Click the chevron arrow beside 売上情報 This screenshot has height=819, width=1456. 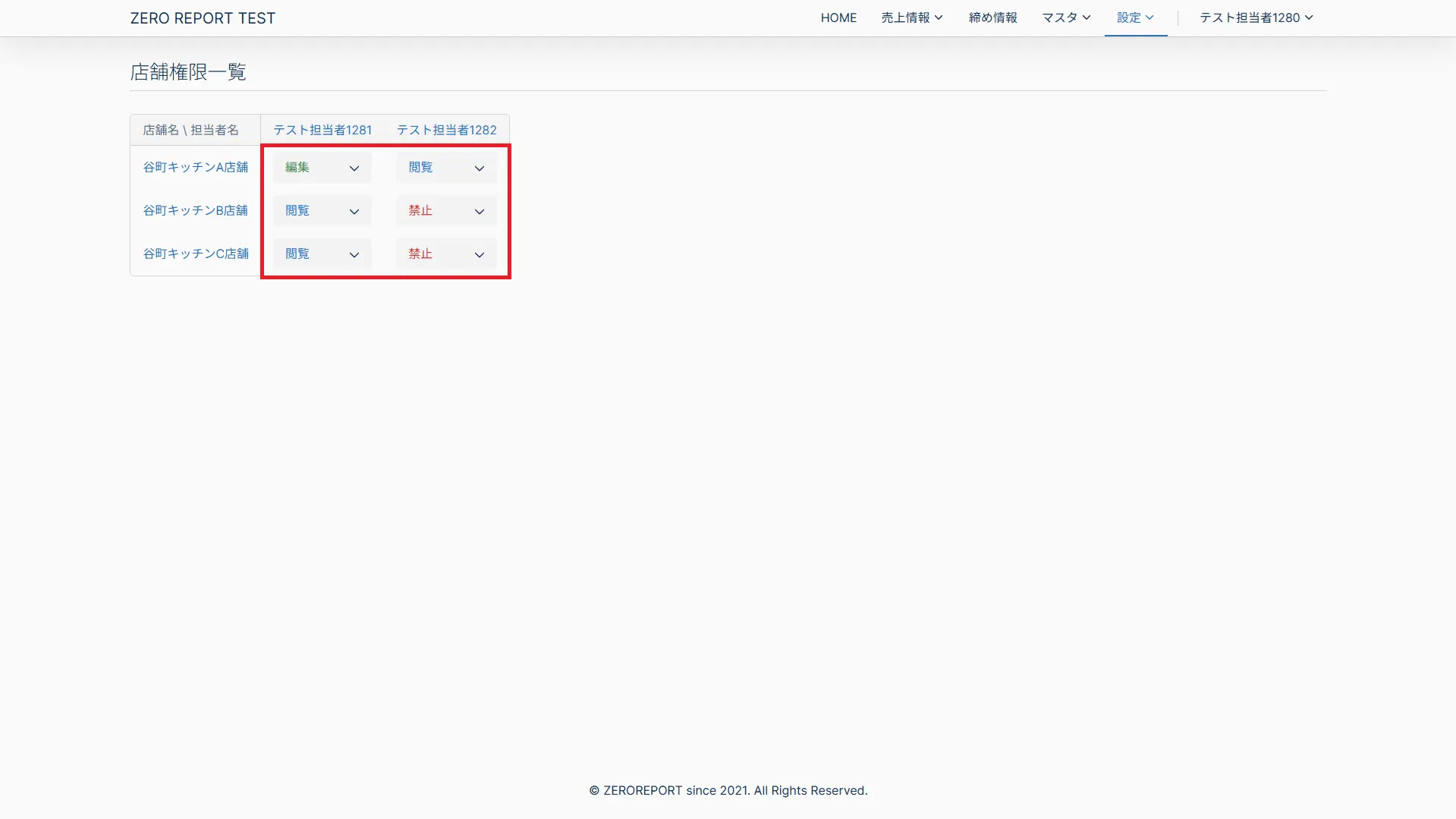tap(939, 17)
